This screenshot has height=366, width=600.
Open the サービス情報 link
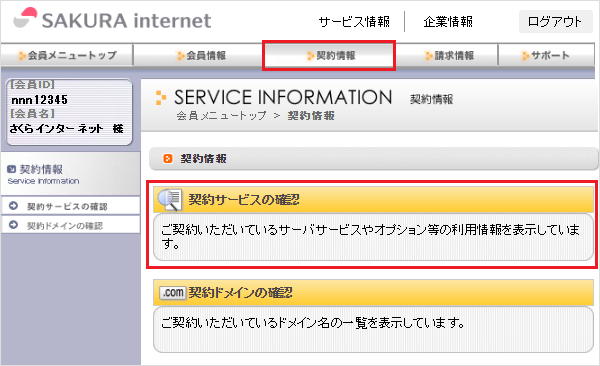pos(354,22)
